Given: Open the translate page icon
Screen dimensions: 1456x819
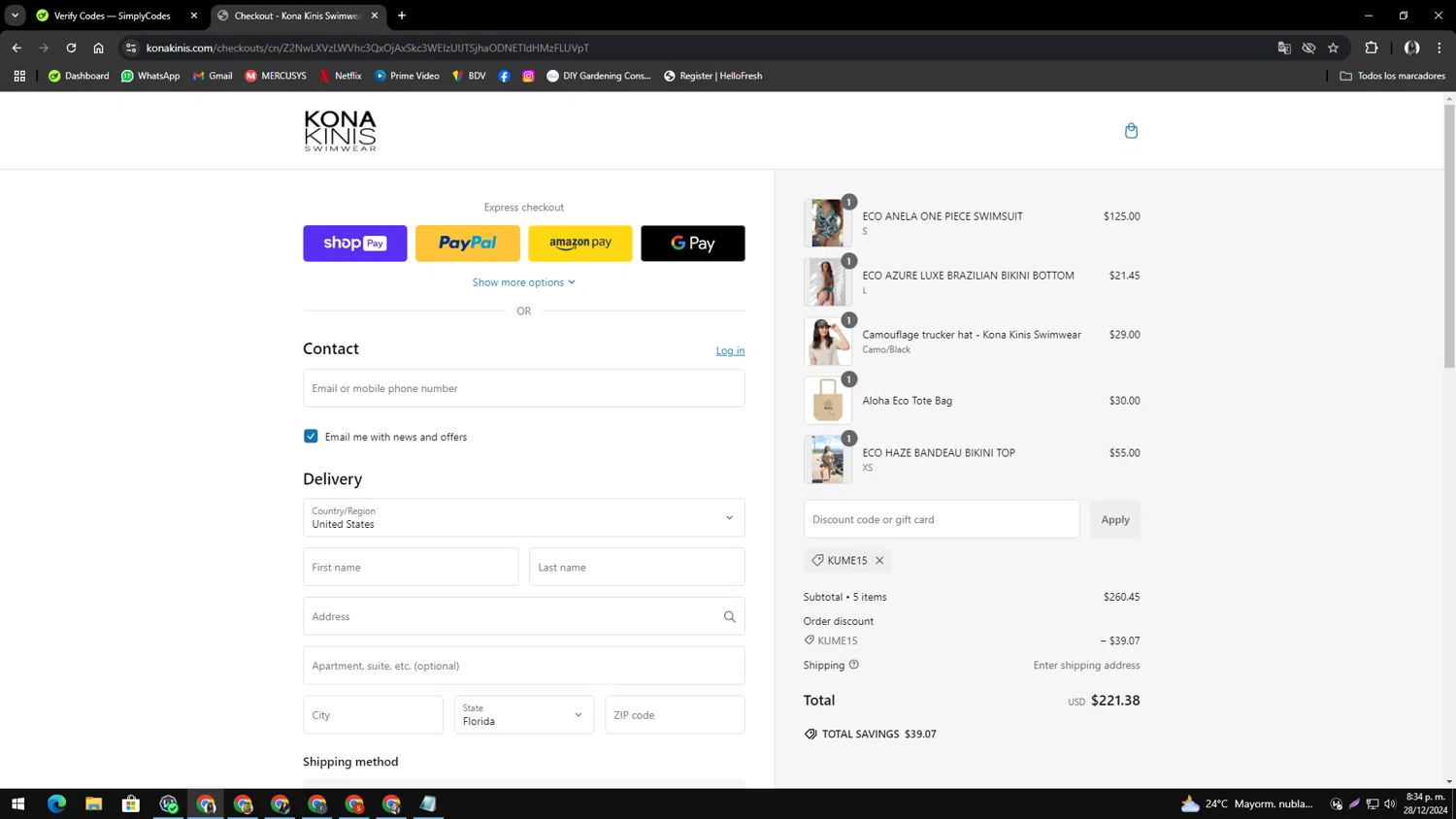Looking at the screenshot, I should point(1284,48).
